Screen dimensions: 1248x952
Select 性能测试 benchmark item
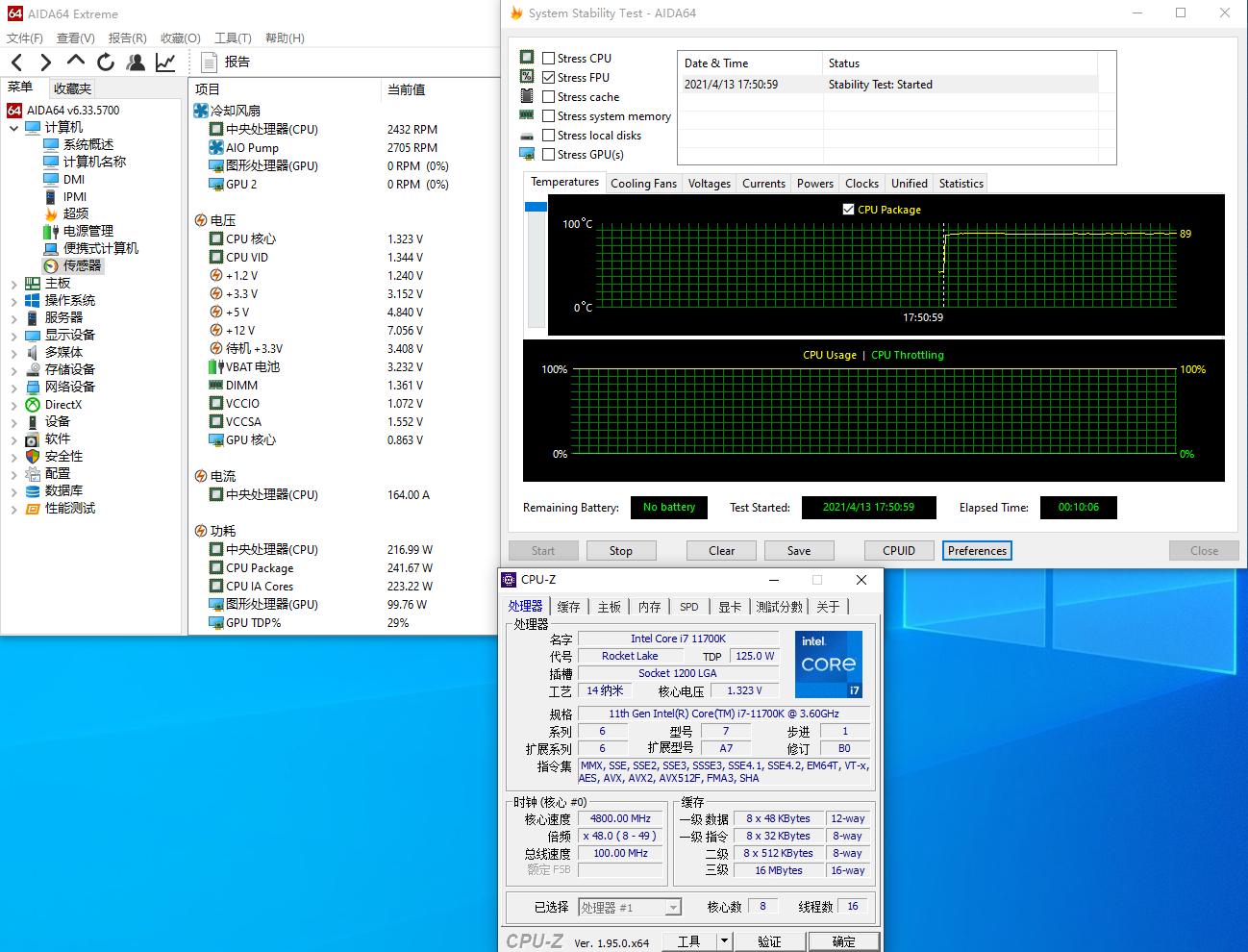coord(61,508)
